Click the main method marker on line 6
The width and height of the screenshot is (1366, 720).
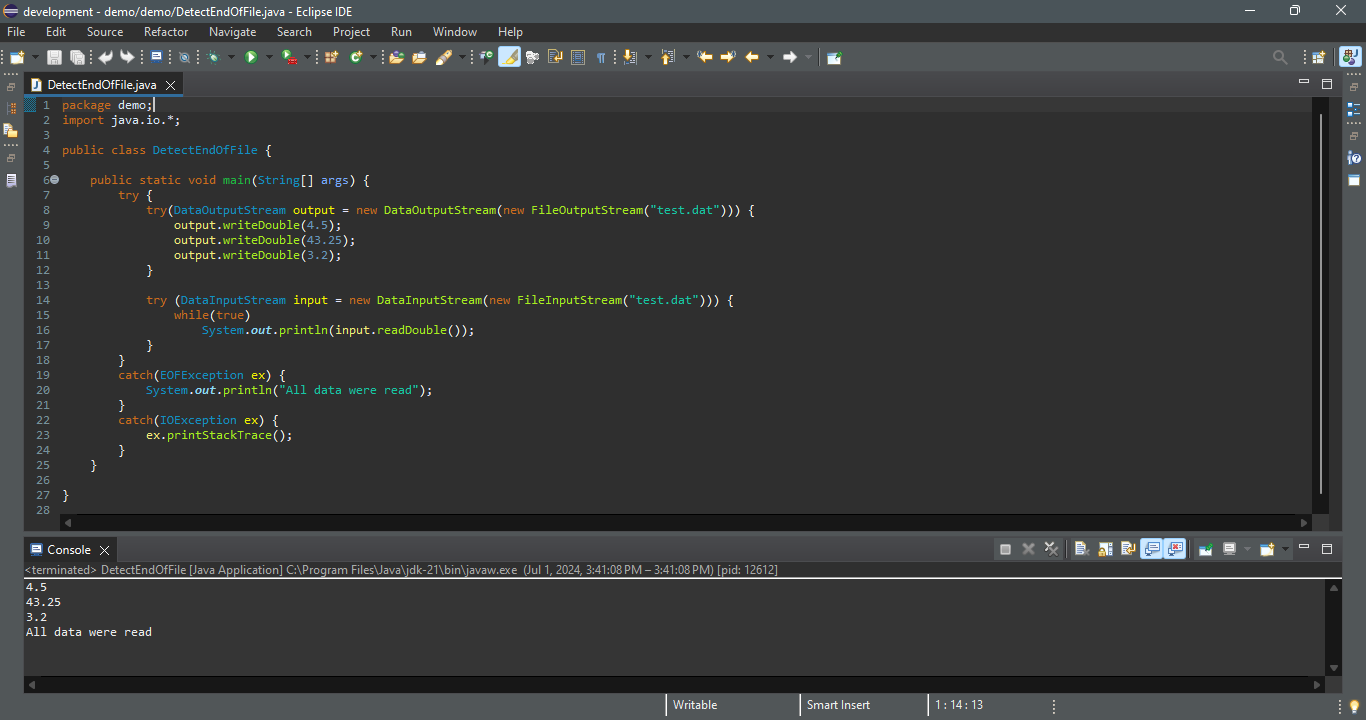click(55, 180)
